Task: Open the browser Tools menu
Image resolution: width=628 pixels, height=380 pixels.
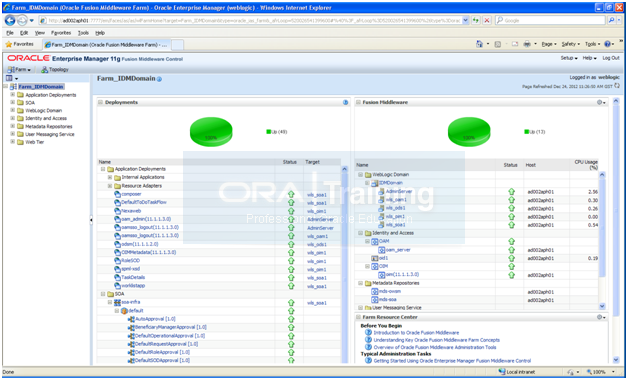Action: 83,33
